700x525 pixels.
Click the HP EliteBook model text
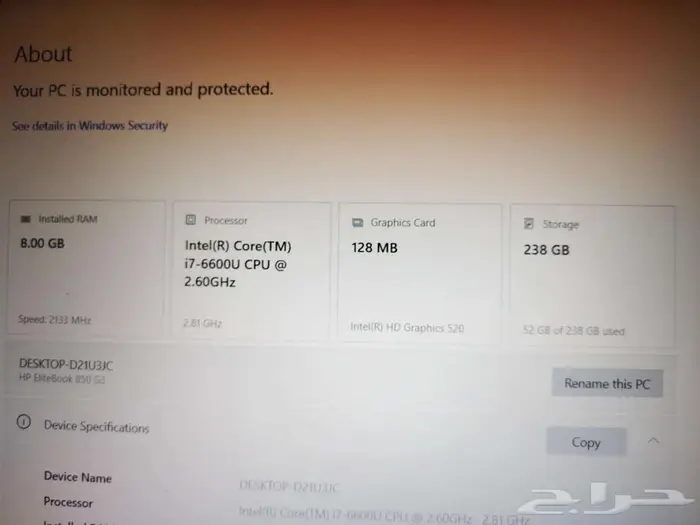tap(62, 379)
